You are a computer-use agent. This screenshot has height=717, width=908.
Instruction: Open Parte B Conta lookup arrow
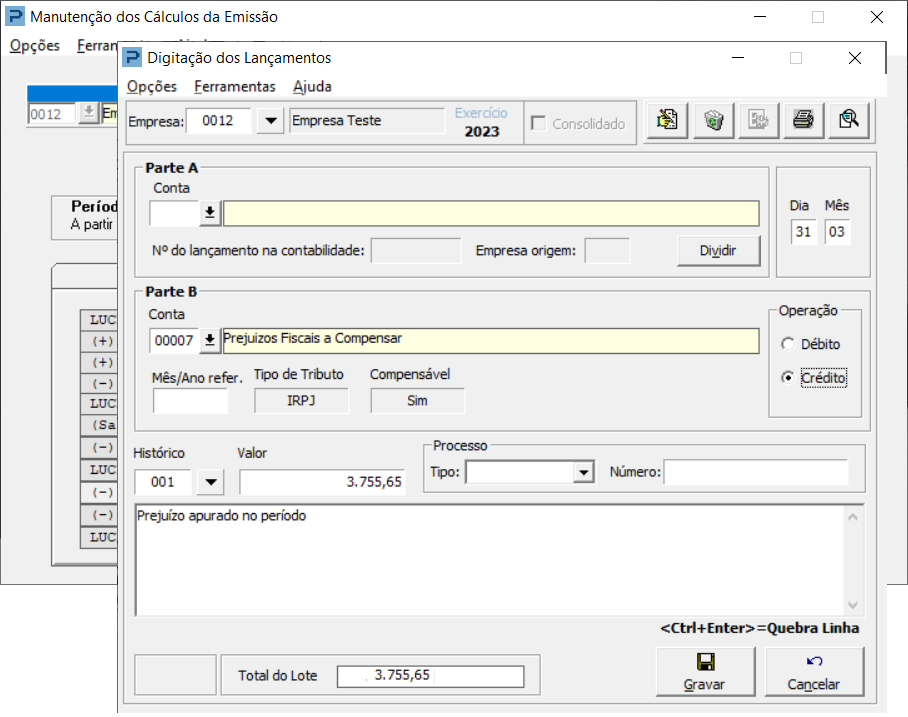point(210,340)
